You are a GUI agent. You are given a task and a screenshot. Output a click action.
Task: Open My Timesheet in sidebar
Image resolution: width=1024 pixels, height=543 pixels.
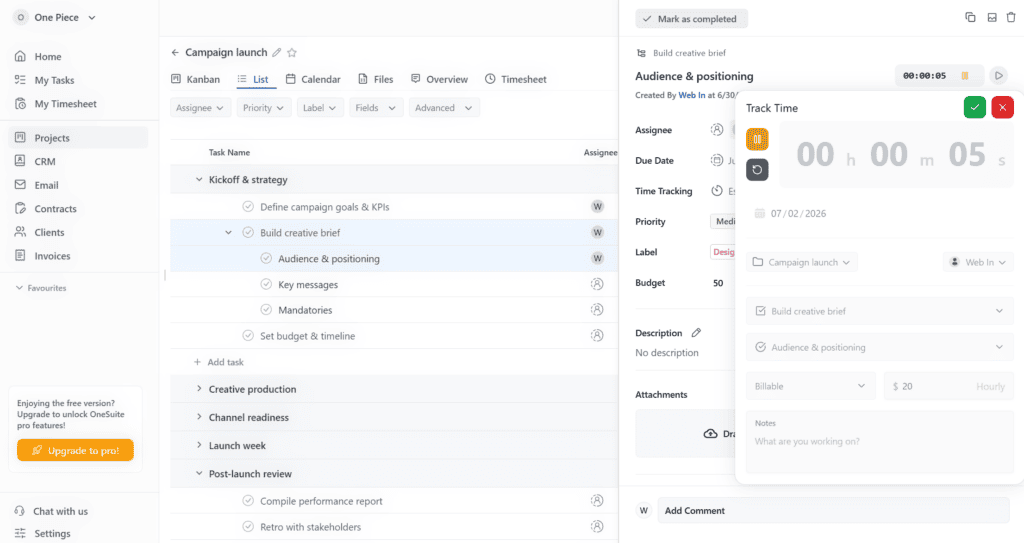(56, 103)
